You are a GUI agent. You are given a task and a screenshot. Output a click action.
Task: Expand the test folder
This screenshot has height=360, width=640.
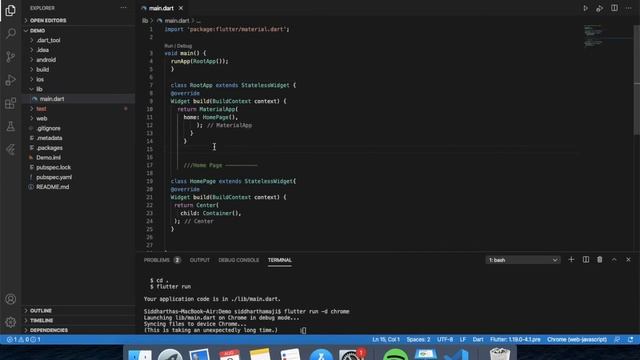pyautogui.click(x=41, y=109)
